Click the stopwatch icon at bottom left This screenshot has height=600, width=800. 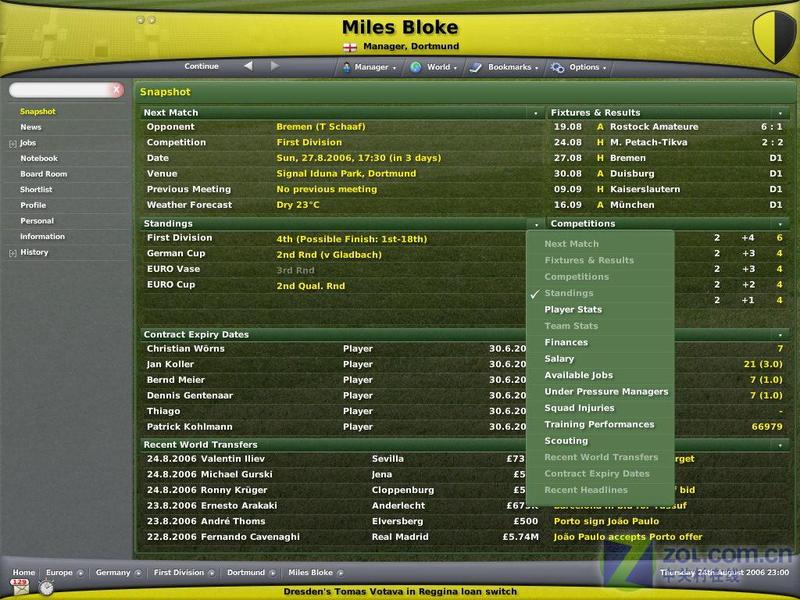[x=46, y=588]
